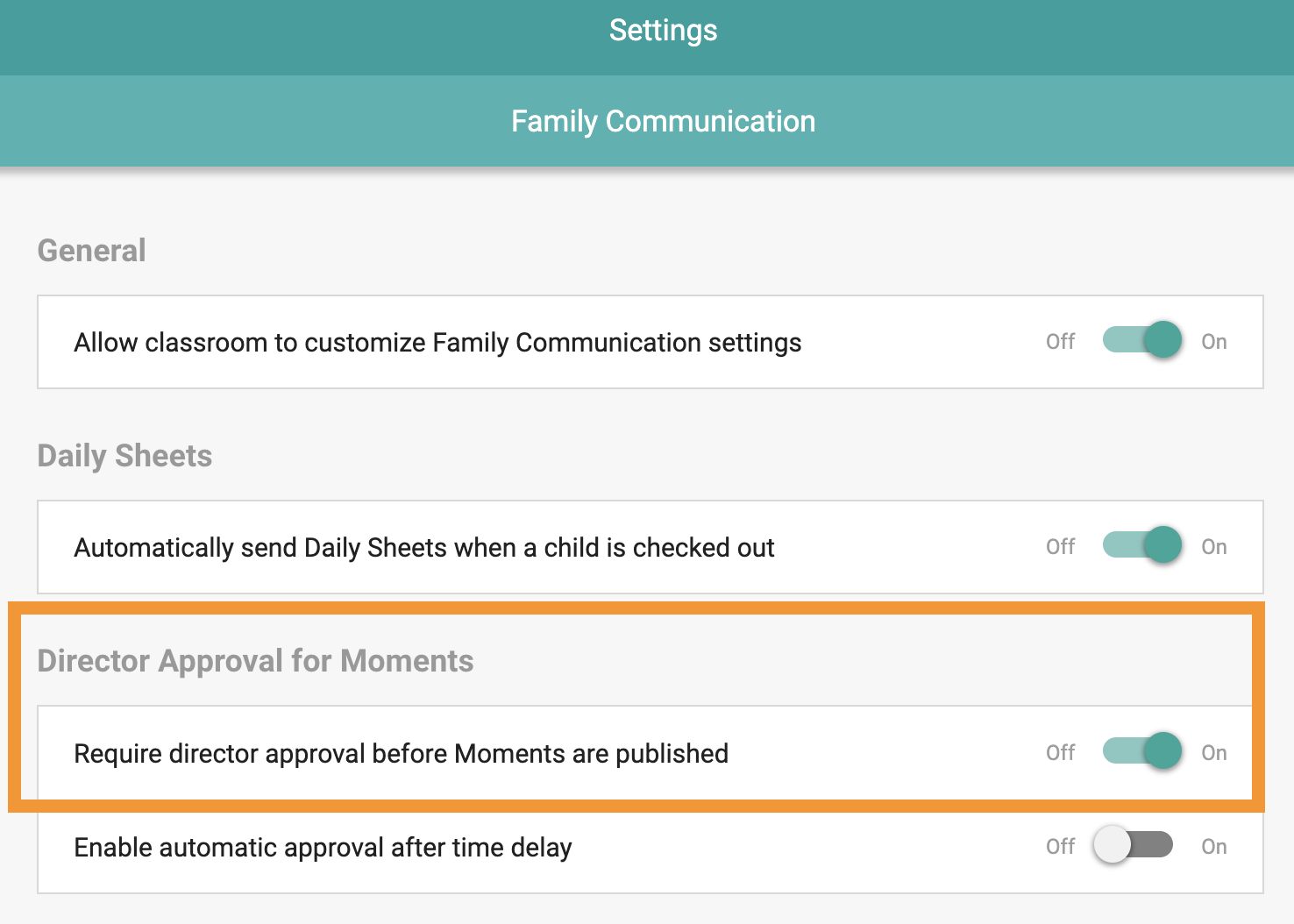The height and width of the screenshot is (924, 1294).
Task: Click Off label beside automatic approval toggle
Action: point(1060,846)
